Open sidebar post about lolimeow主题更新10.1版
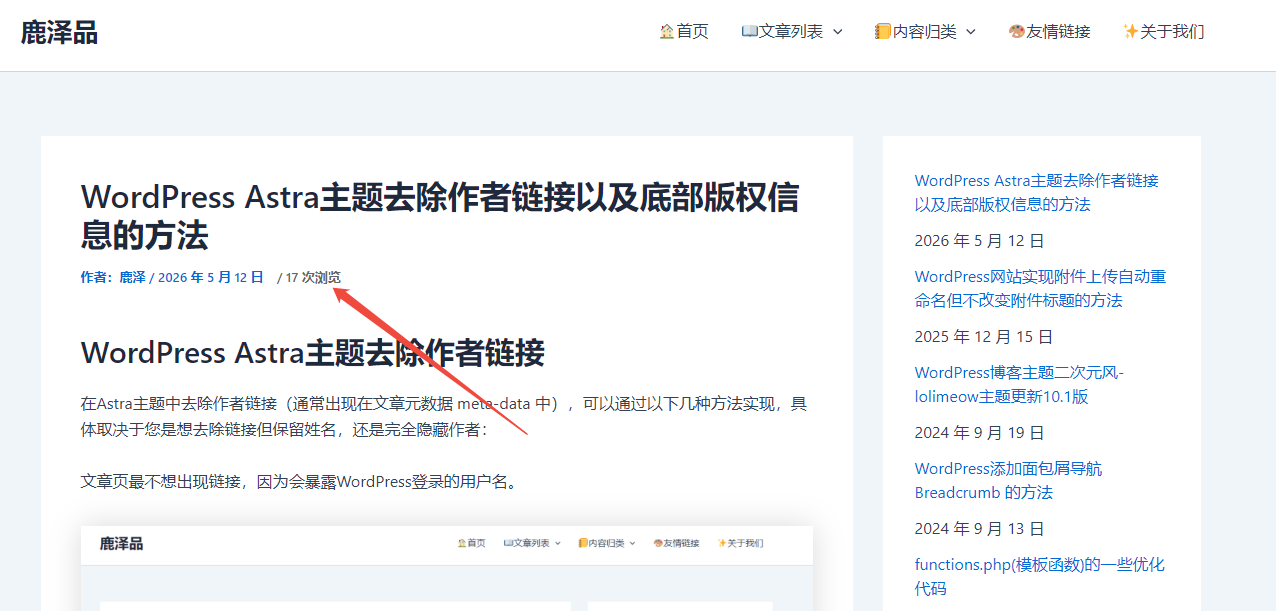The width and height of the screenshot is (1276, 611). click(1019, 384)
